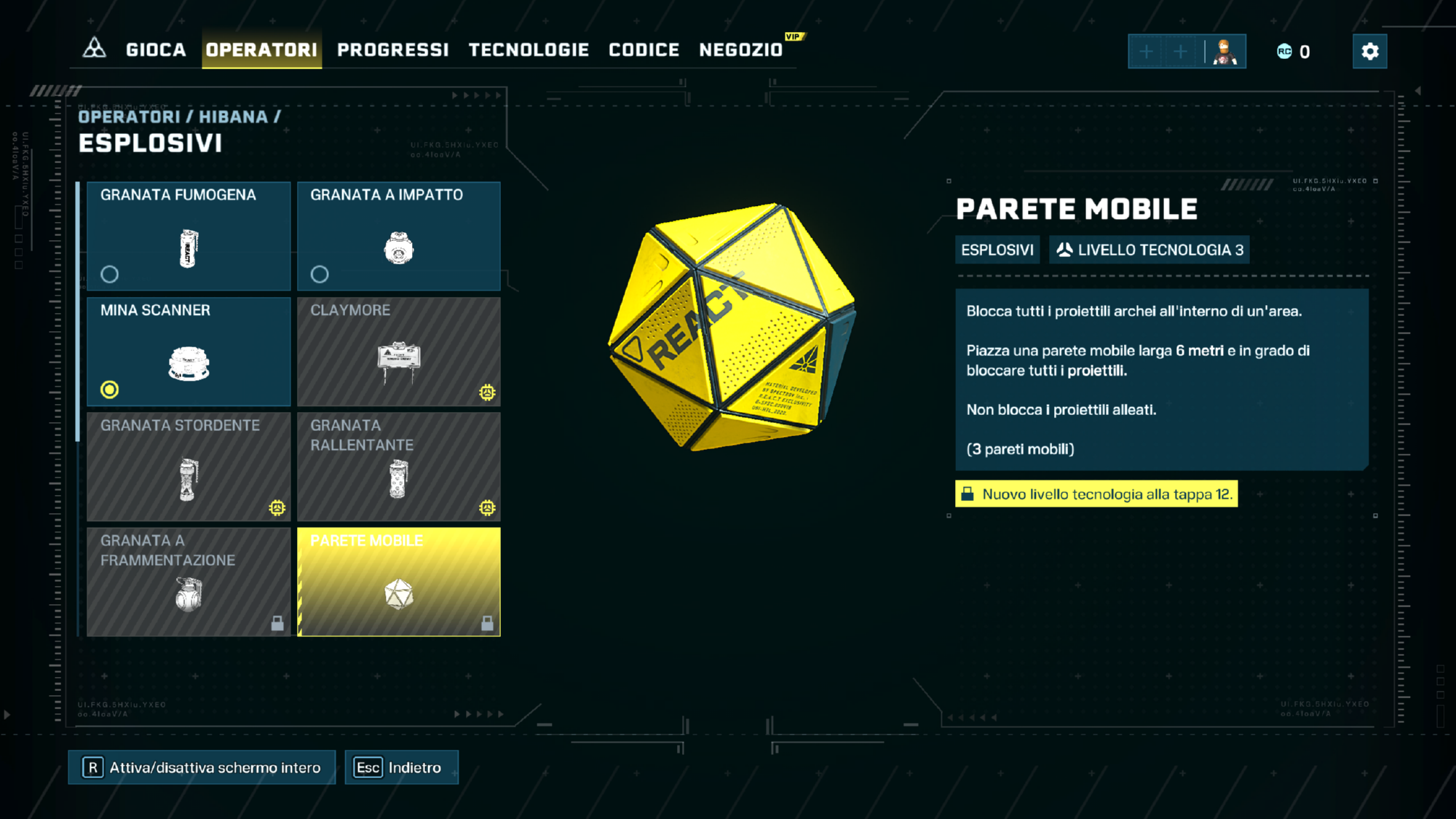
Task: Select the Claymore tile label
Action: point(350,310)
